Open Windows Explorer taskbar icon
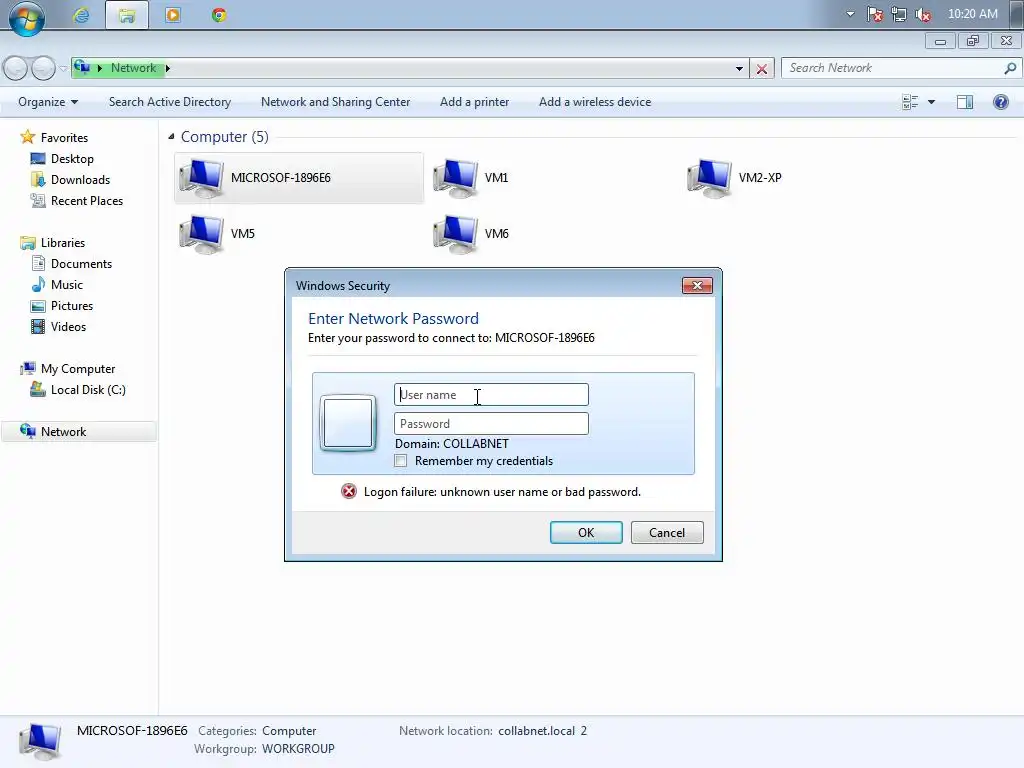The image size is (1024, 768). pyautogui.click(x=127, y=15)
